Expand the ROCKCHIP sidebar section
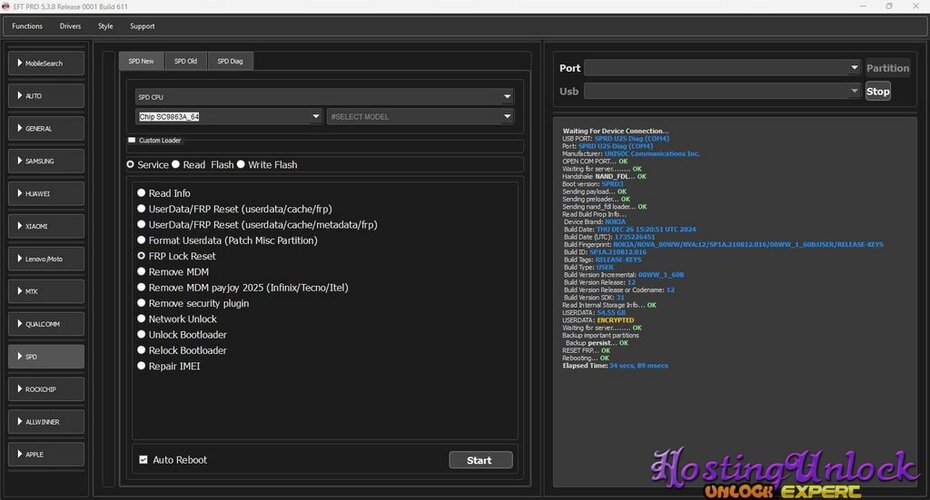 click(x=46, y=390)
